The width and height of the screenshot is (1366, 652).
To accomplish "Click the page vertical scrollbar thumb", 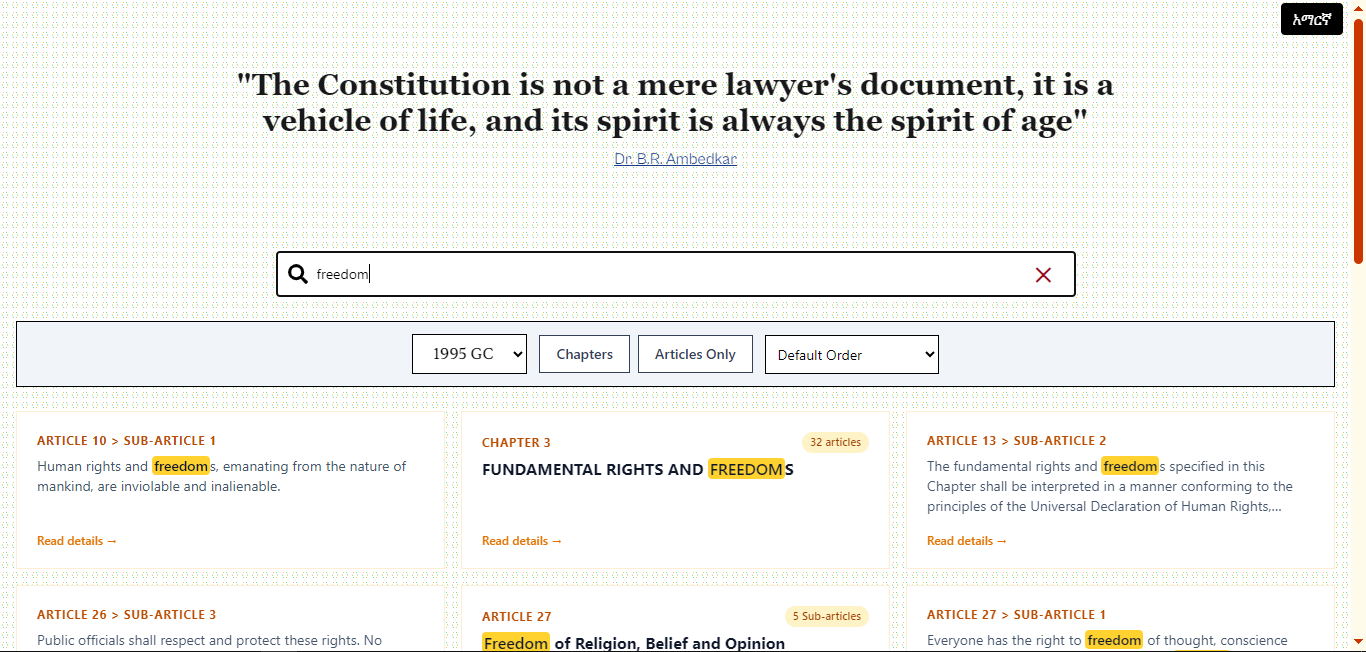I will pyautogui.click(x=1359, y=140).
